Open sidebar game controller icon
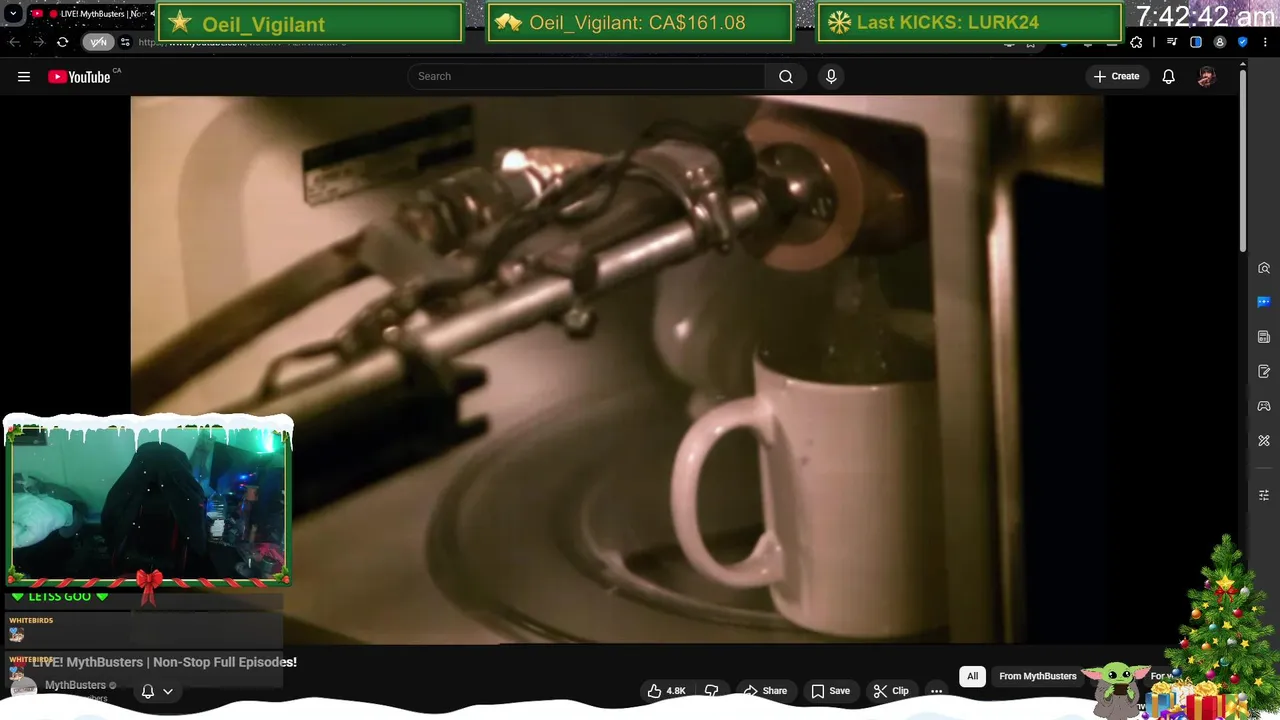1280x720 pixels. [x=1264, y=406]
